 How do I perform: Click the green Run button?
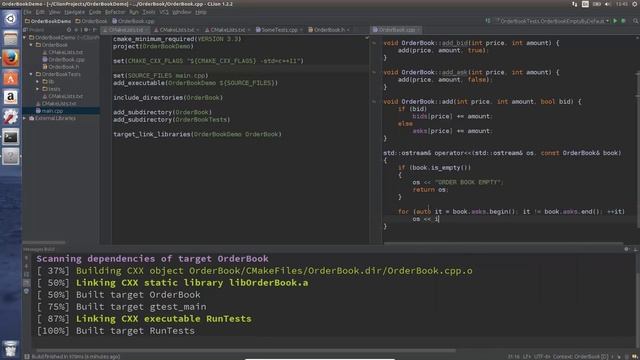click(x=615, y=21)
